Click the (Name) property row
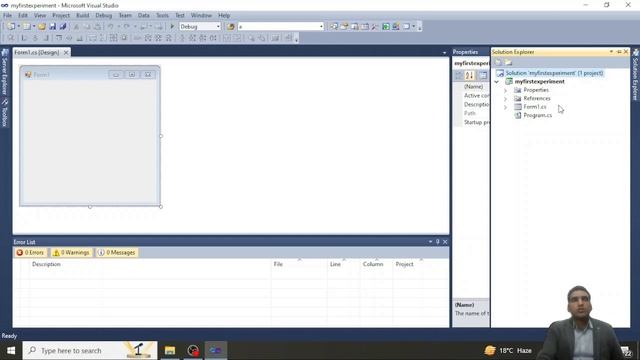Image resolution: width=640 pixels, height=360 pixels. tap(473, 87)
